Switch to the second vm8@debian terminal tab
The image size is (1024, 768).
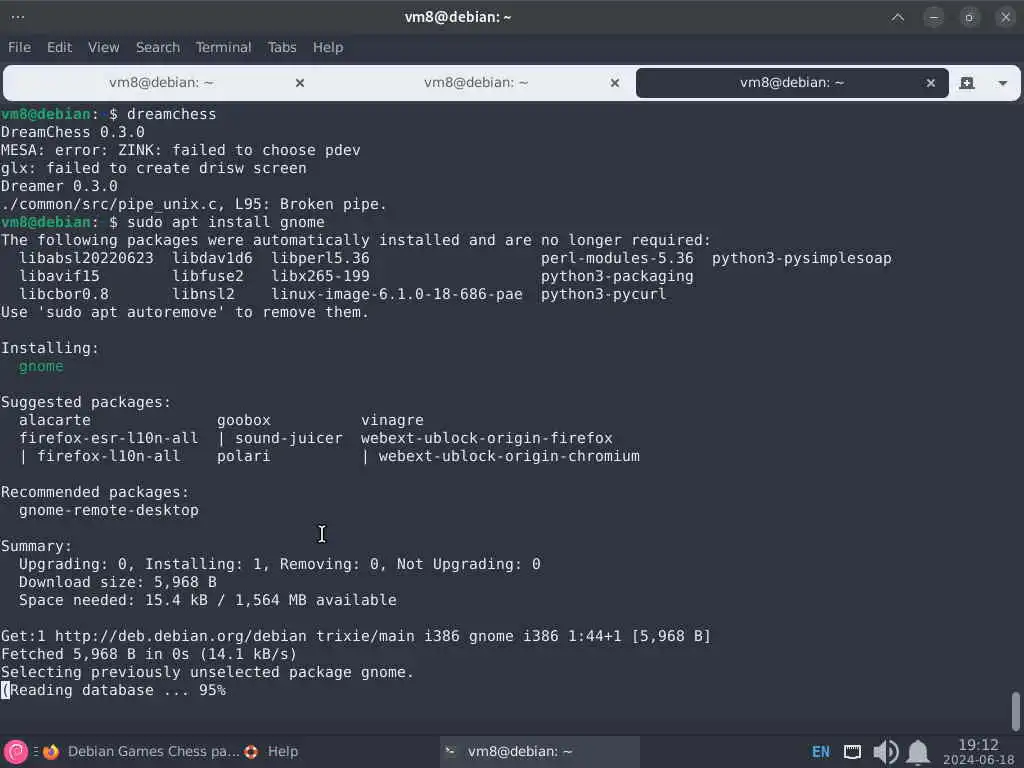pyautogui.click(x=475, y=82)
